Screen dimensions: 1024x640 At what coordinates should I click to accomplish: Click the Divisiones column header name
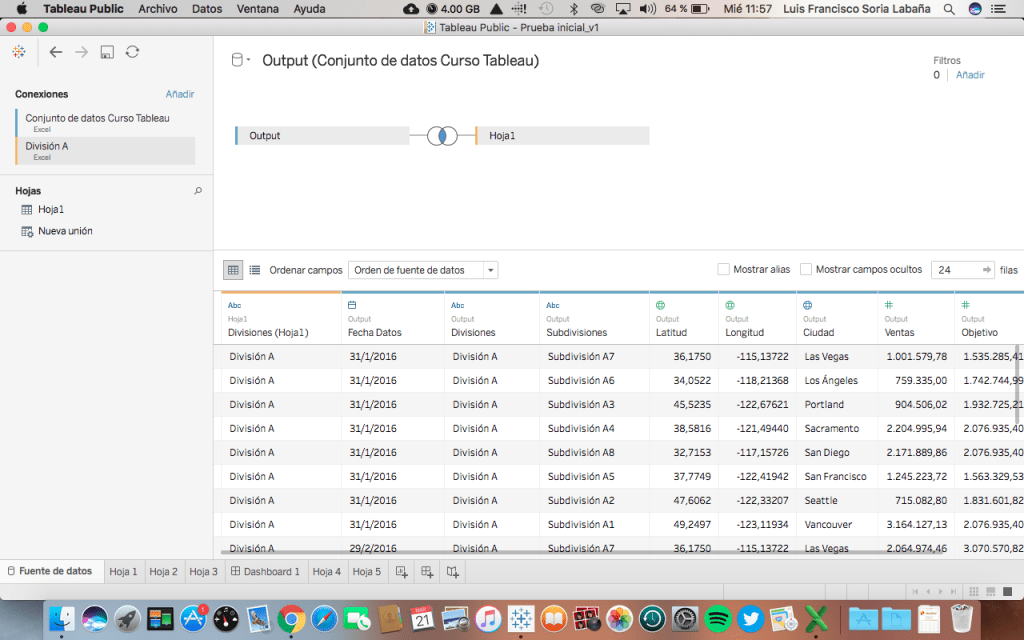tap(473, 332)
